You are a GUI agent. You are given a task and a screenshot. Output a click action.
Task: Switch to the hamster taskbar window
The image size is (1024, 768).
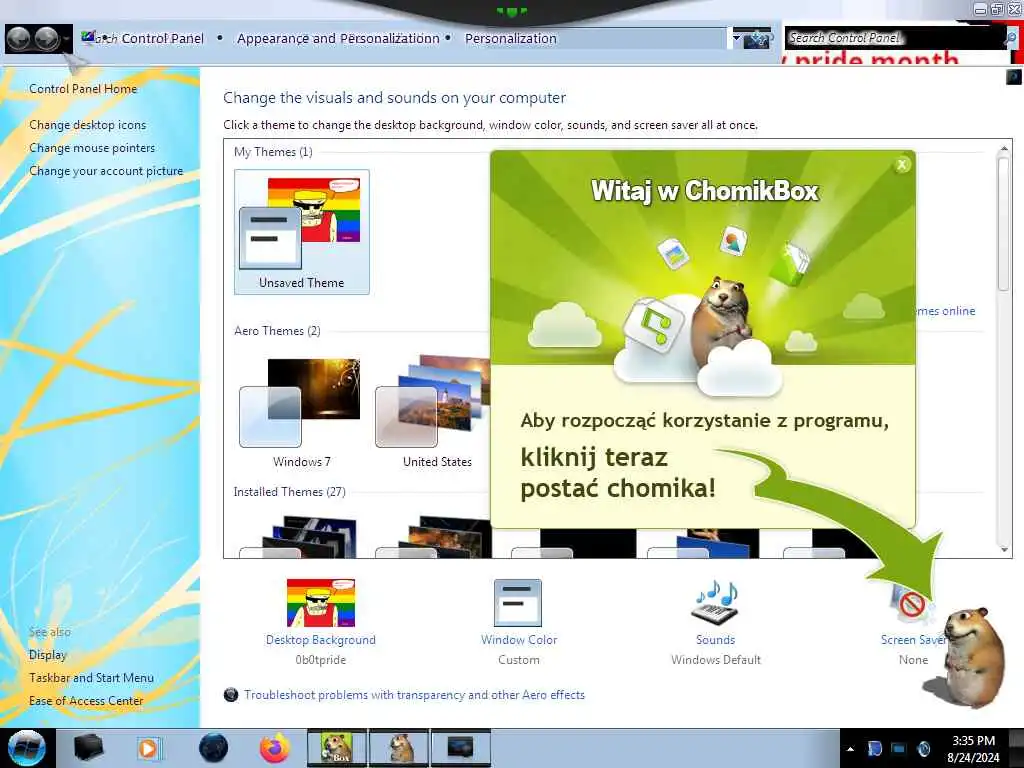coord(399,748)
